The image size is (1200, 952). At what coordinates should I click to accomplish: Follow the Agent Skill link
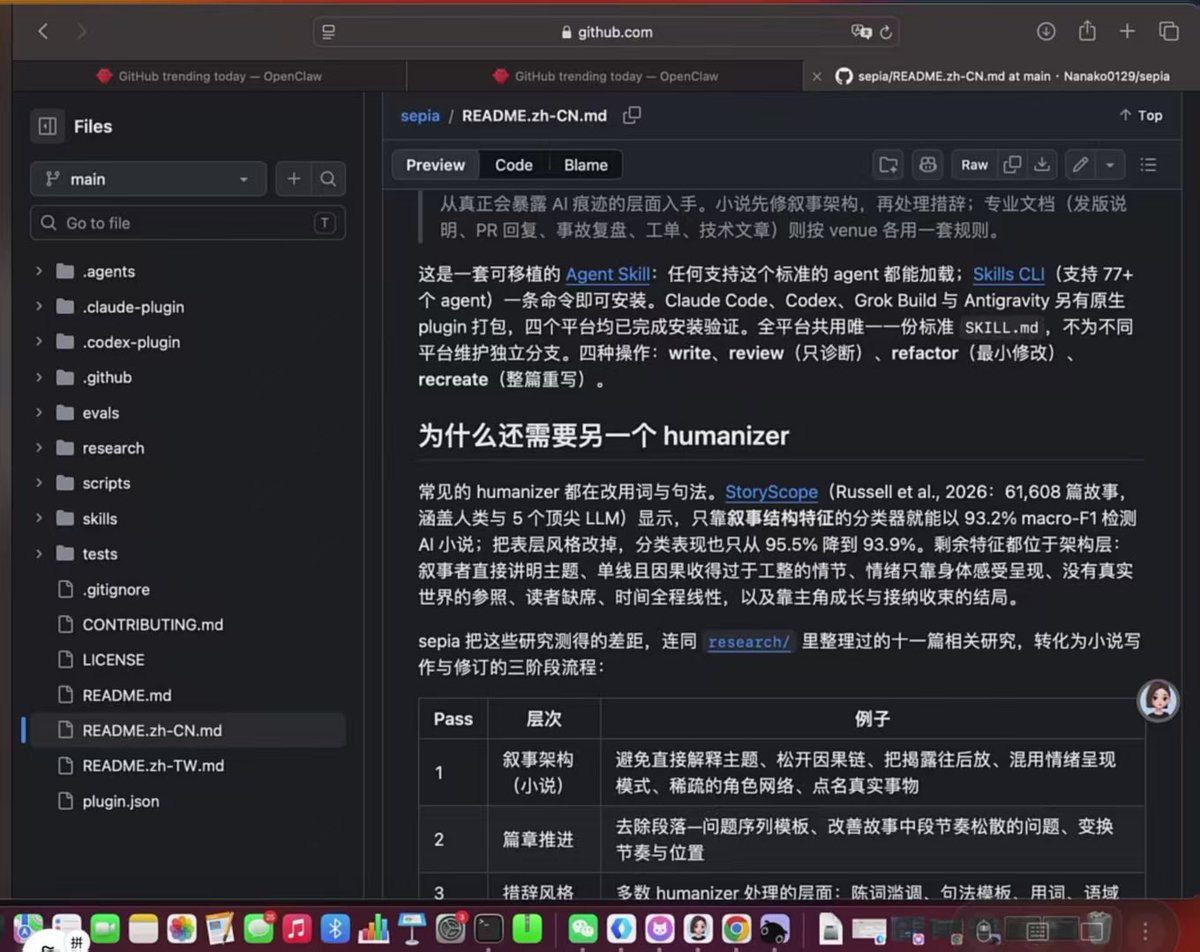pos(607,274)
